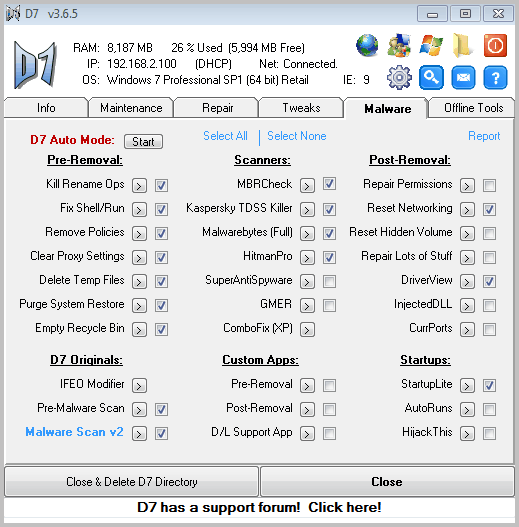Launch HijackThis arrow button
This screenshot has width=519, height=527.
point(467,433)
